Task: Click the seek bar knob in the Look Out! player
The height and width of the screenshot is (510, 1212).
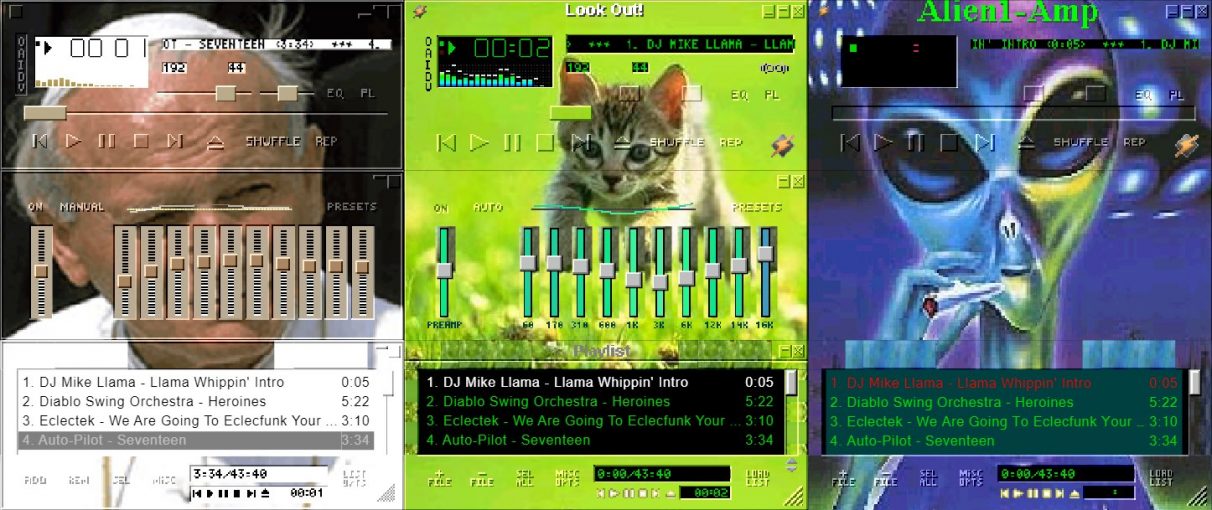Action: [x=570, y=113]
